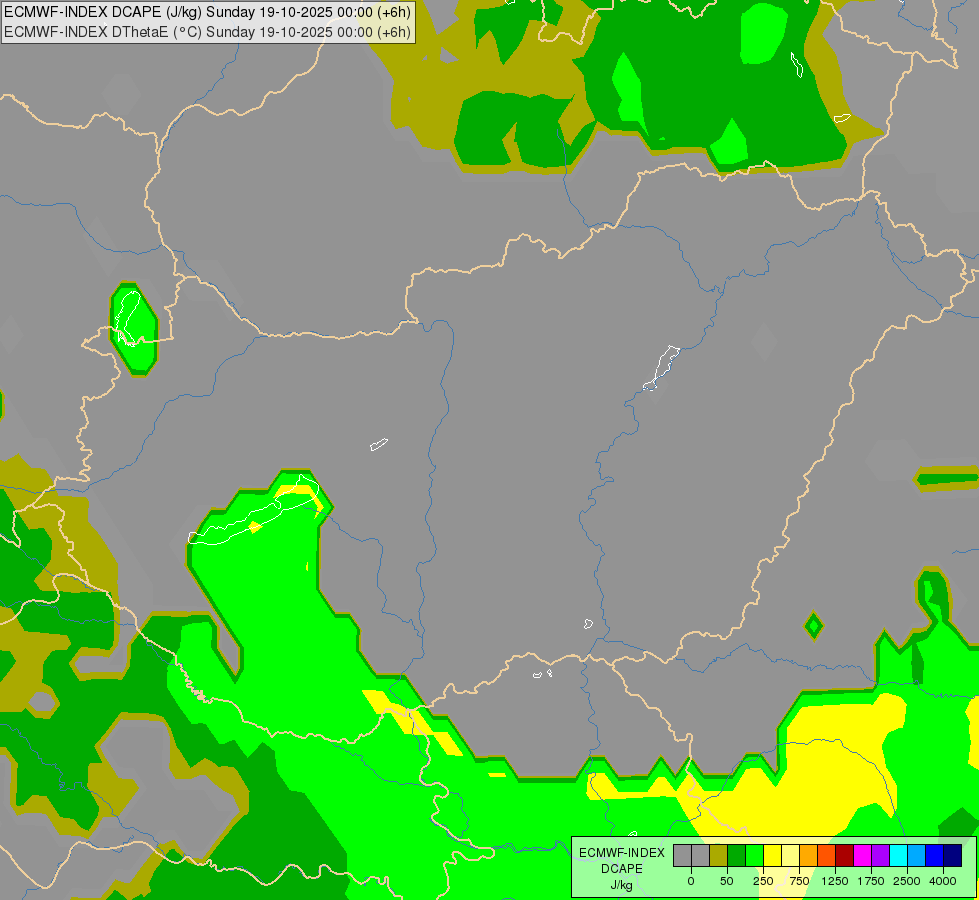Click the purple legend swatch after 1750
979x900 pixels.
(x=880, y=856)
